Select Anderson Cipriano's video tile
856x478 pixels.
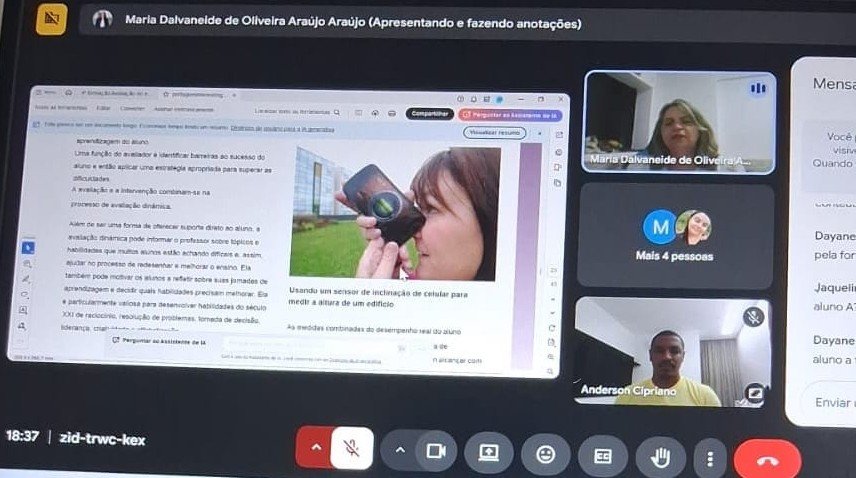tap(673, 352)
